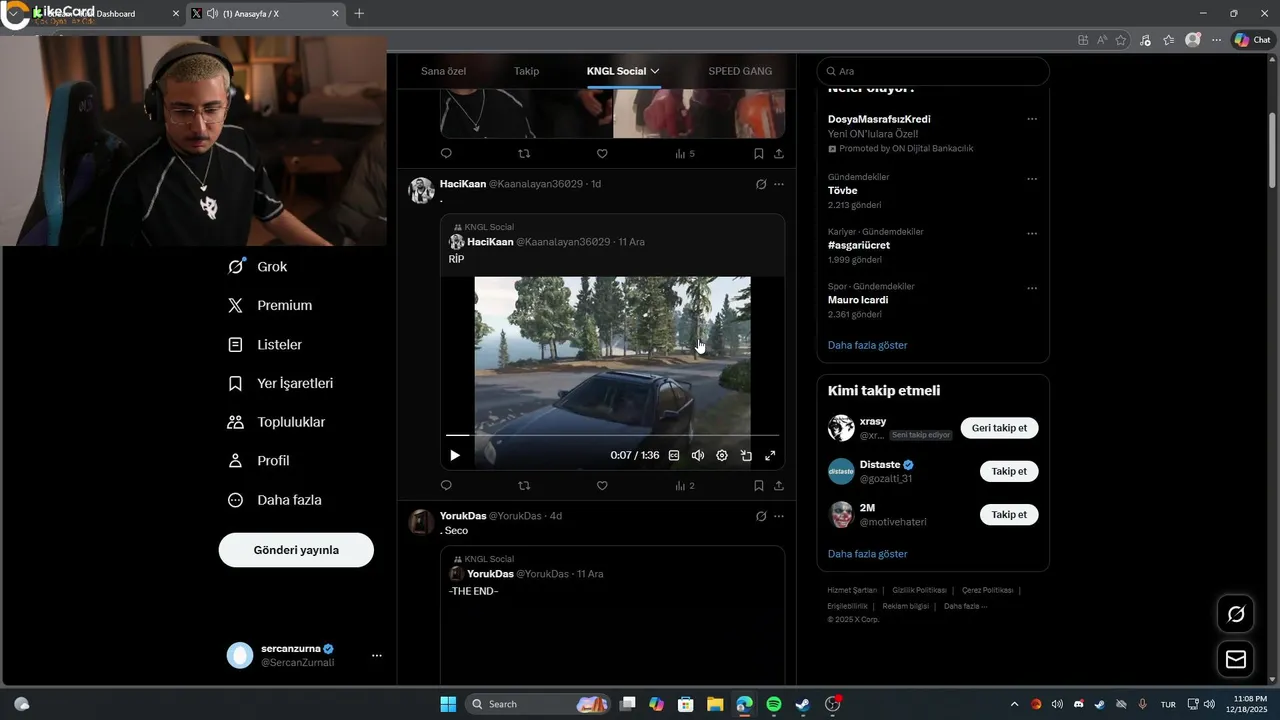Open Hizmet Şartları footer link
Image resolution: width=1280 pixels, height=720 pixels.
(852, 590)
